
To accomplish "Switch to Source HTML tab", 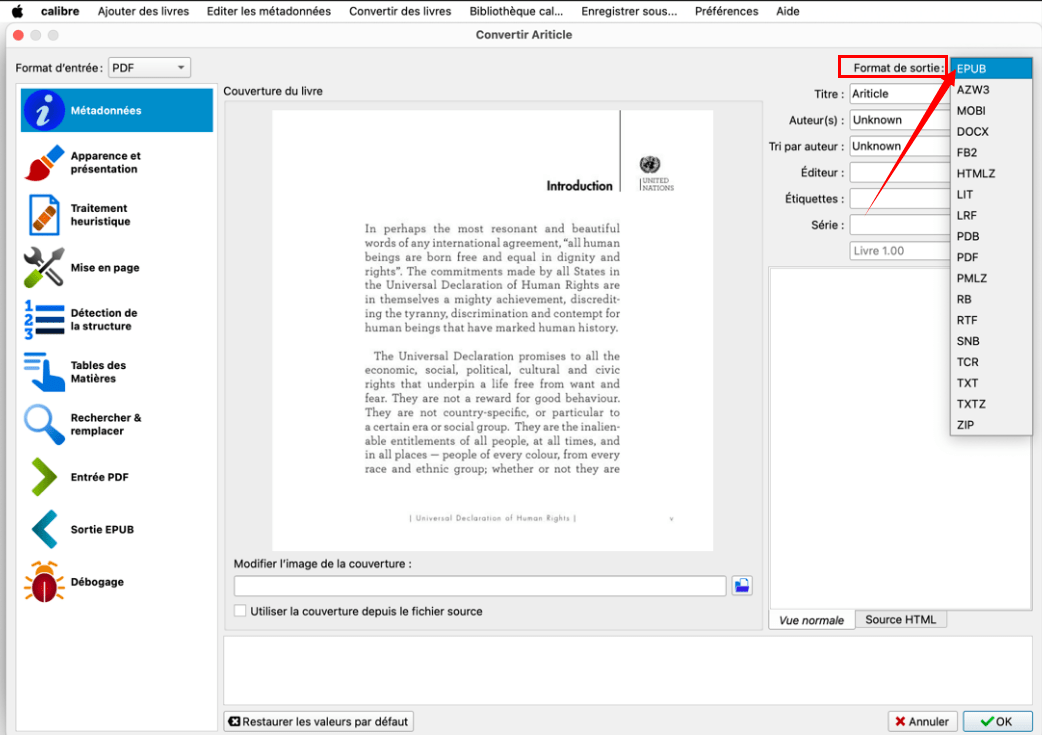I will coord(900,619).
